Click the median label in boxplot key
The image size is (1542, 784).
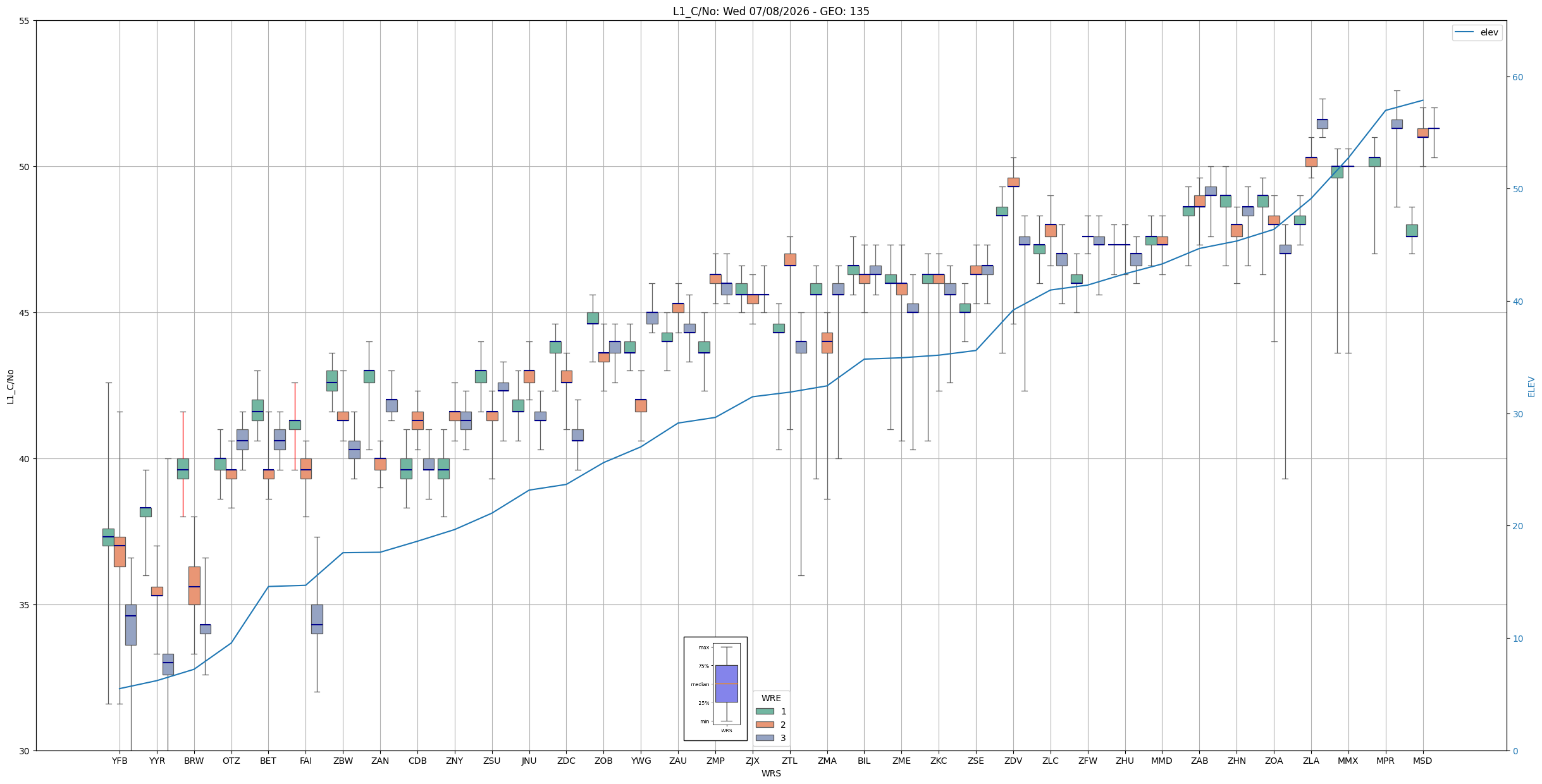pyautogui.click(x=700, y=684)
